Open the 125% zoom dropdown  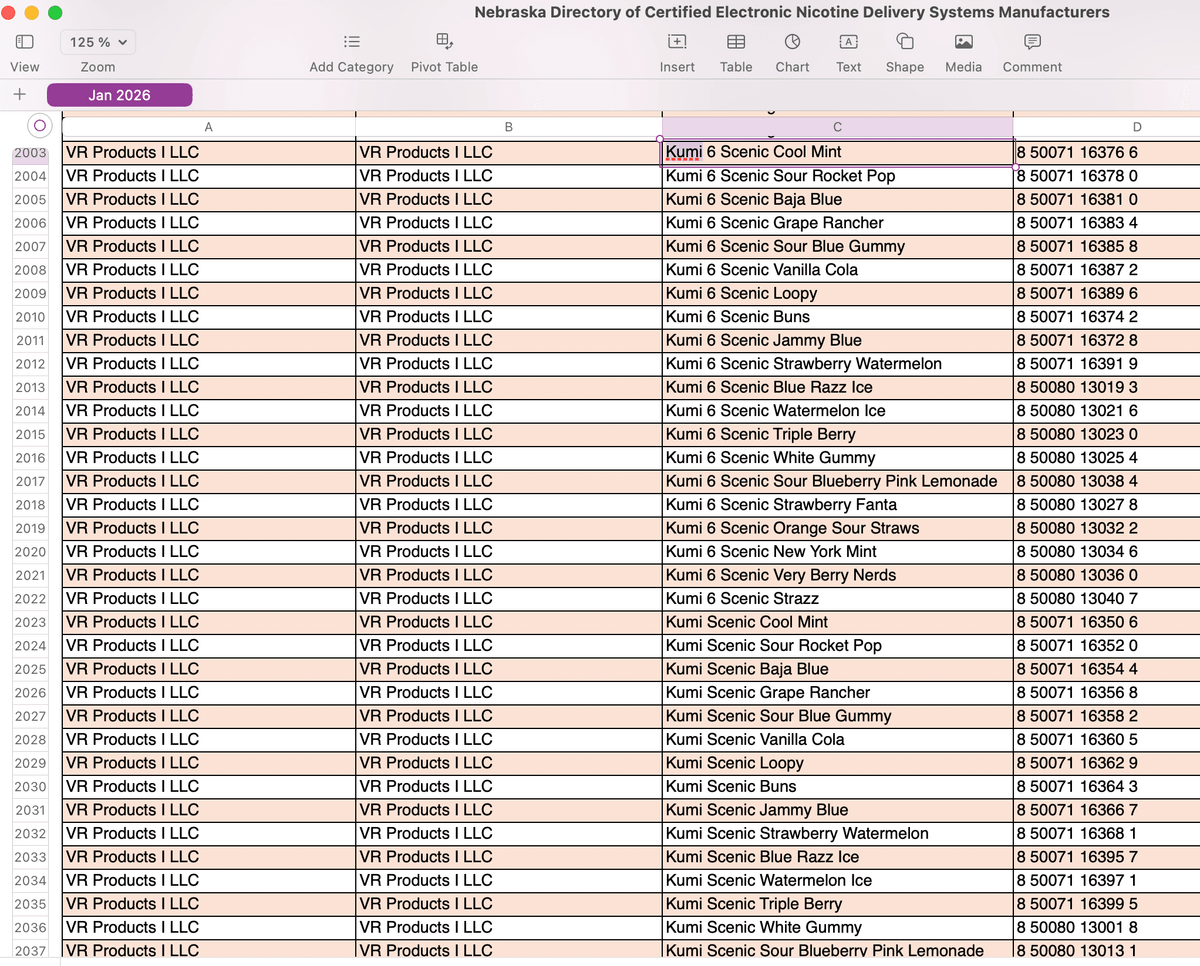(x=98, y=42)
